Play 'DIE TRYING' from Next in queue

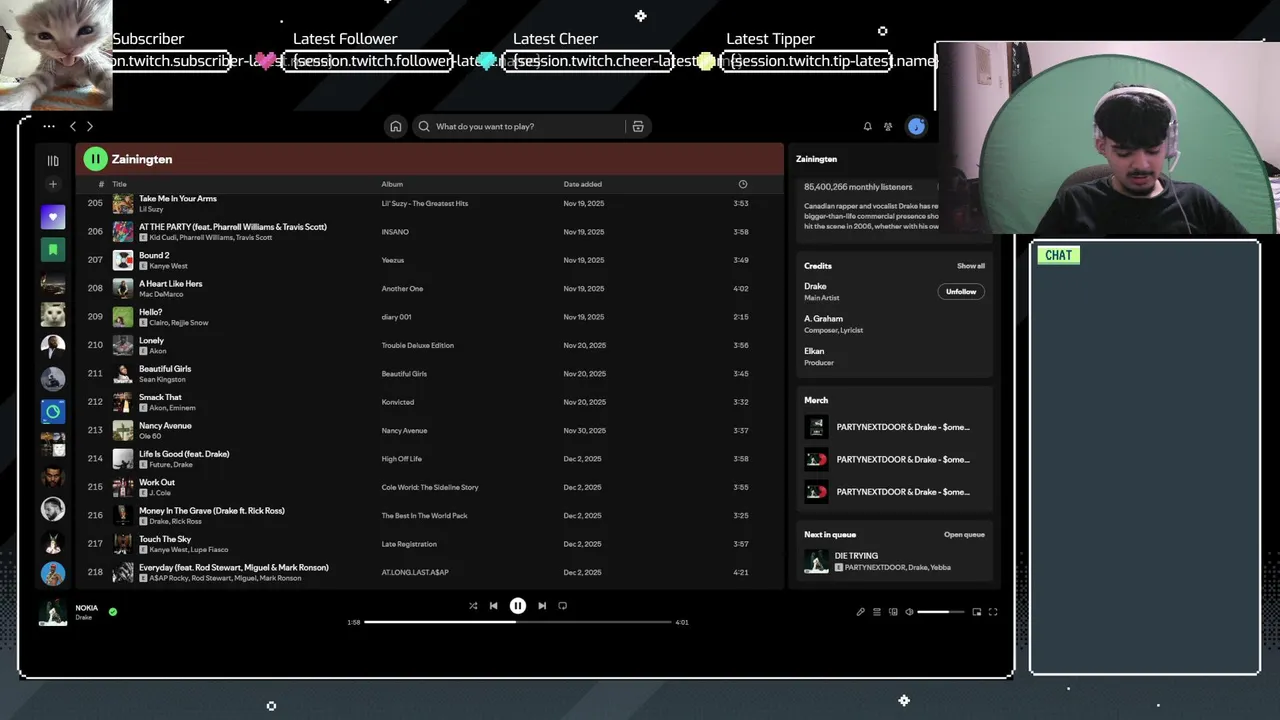pyautogui.click(x=895, y=561)
